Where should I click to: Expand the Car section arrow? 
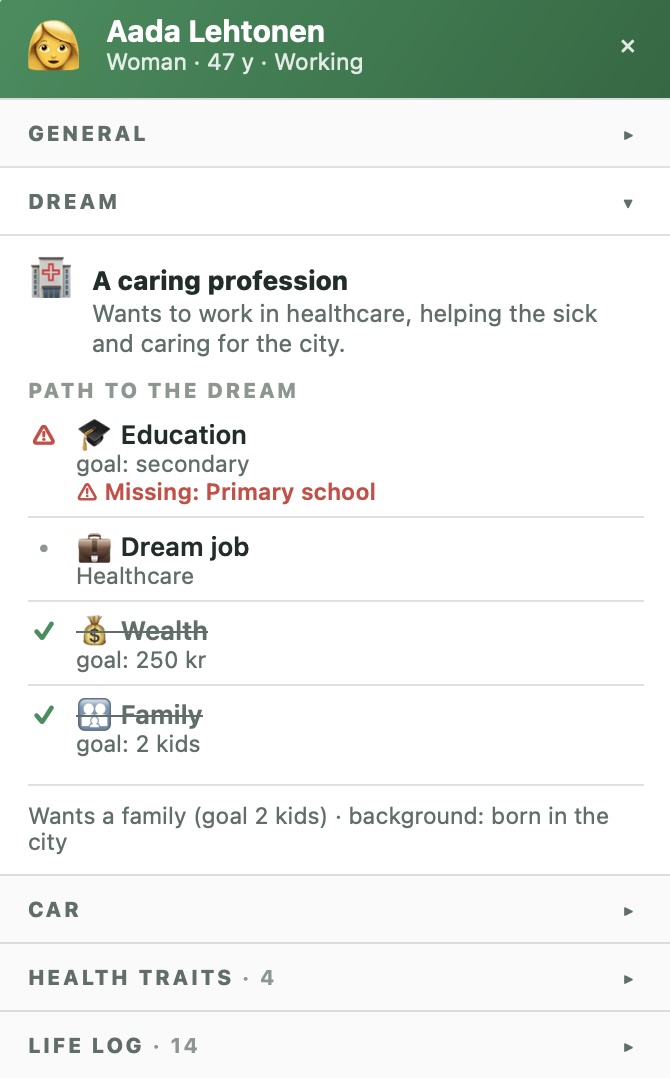click(x=628, y=911)
